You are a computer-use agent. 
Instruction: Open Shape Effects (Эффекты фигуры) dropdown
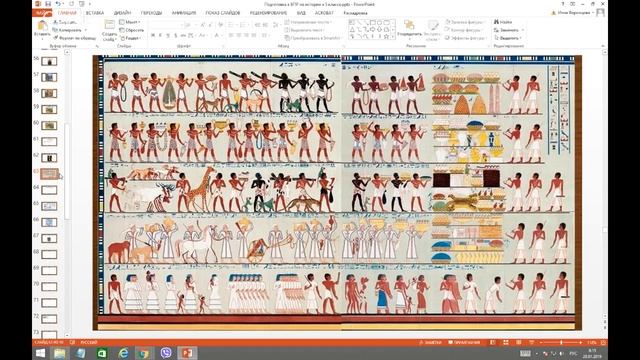466,38
